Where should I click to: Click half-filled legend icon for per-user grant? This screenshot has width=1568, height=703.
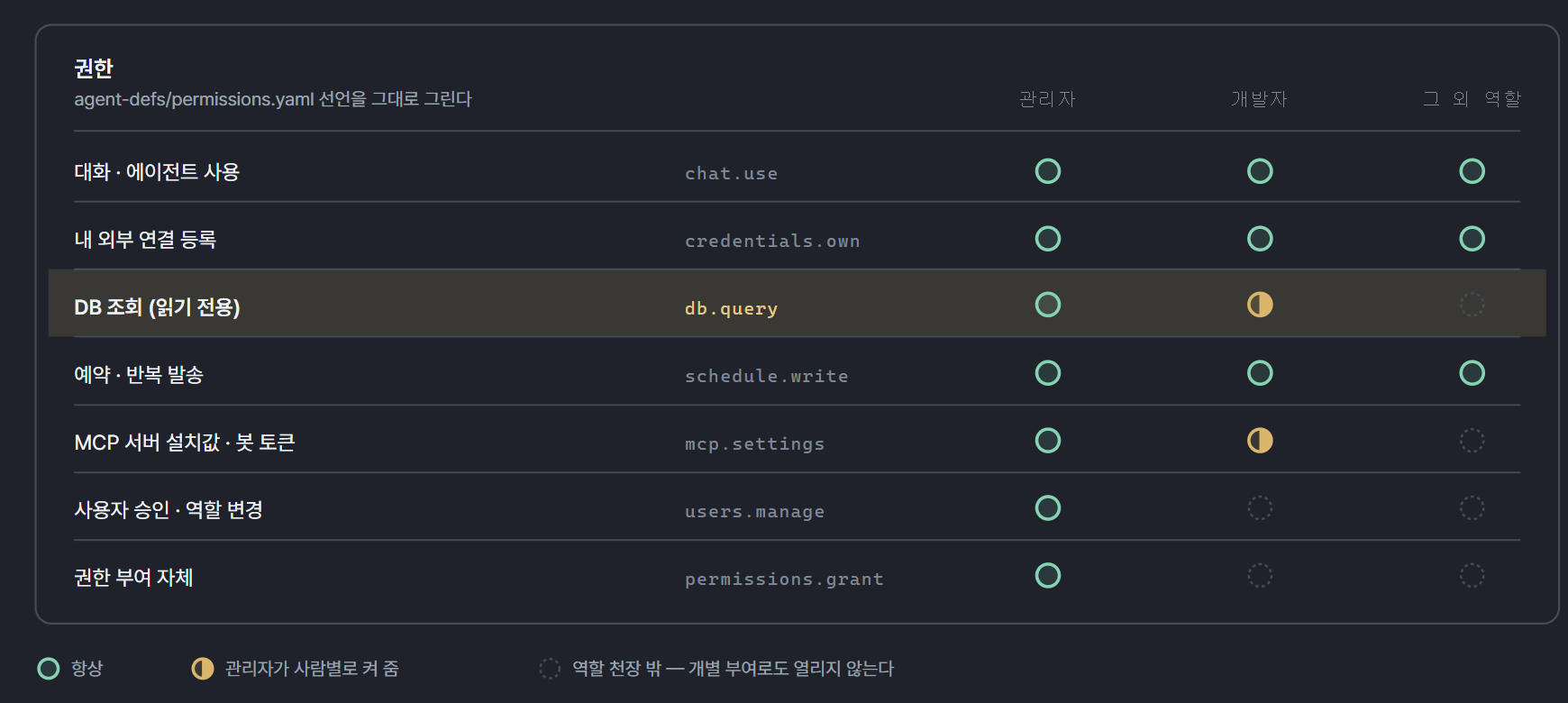203,668
